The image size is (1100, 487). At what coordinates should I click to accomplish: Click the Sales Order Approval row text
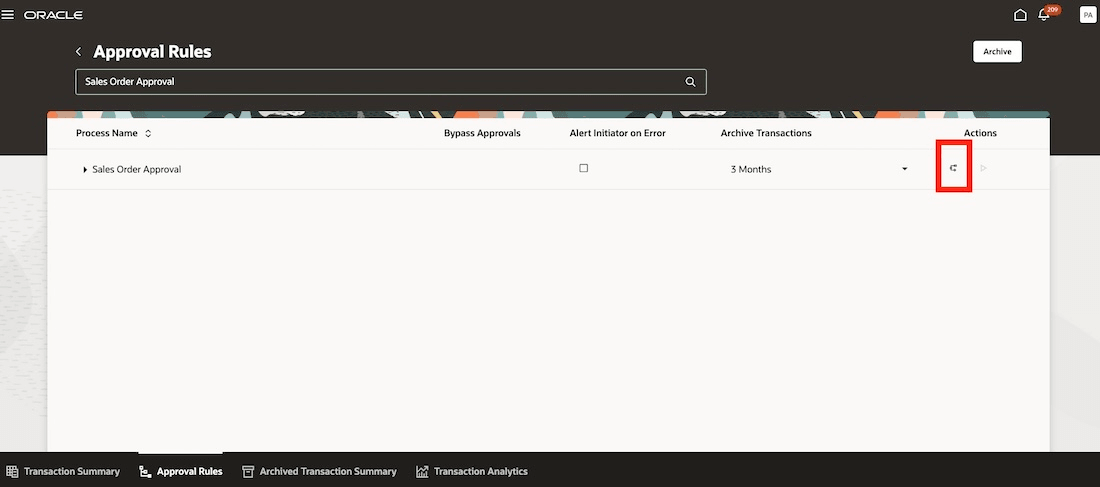[x=137, y=169]
